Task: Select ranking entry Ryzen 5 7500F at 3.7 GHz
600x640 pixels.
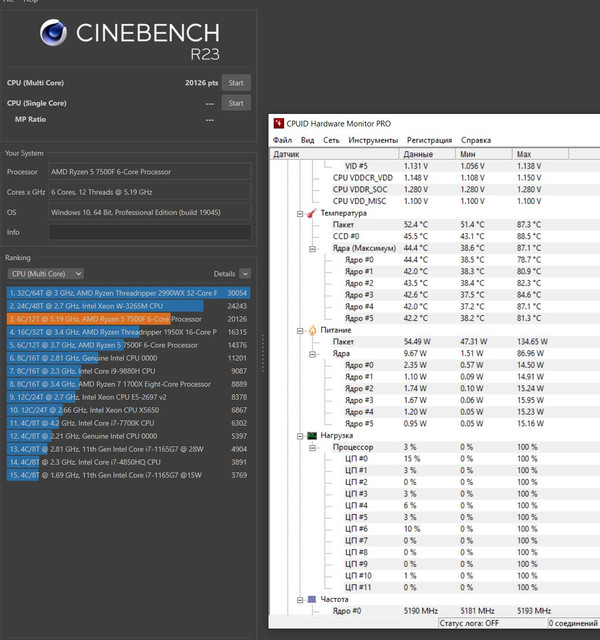Action: click(x=129, y=345)
